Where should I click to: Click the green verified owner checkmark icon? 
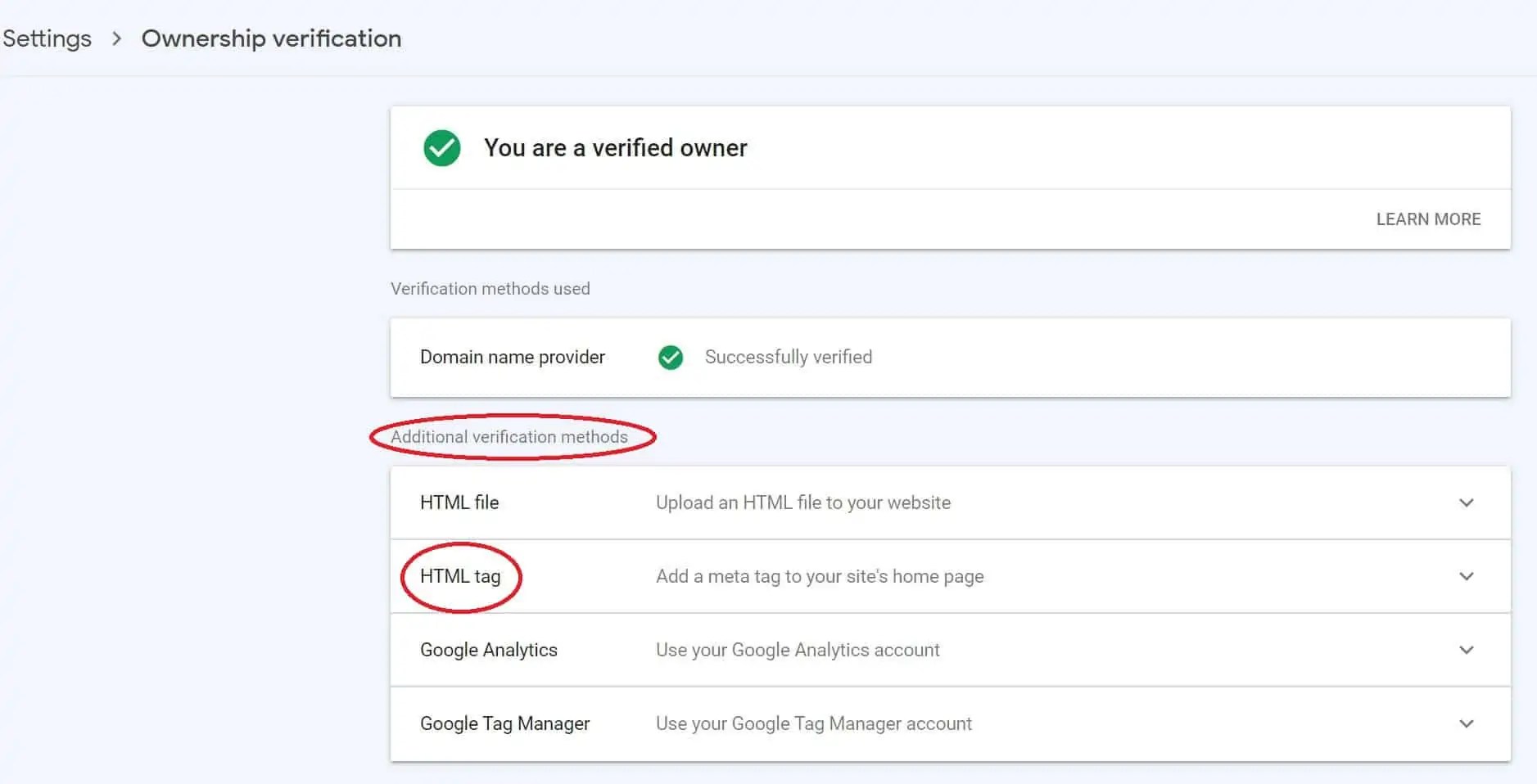(441, 148)
